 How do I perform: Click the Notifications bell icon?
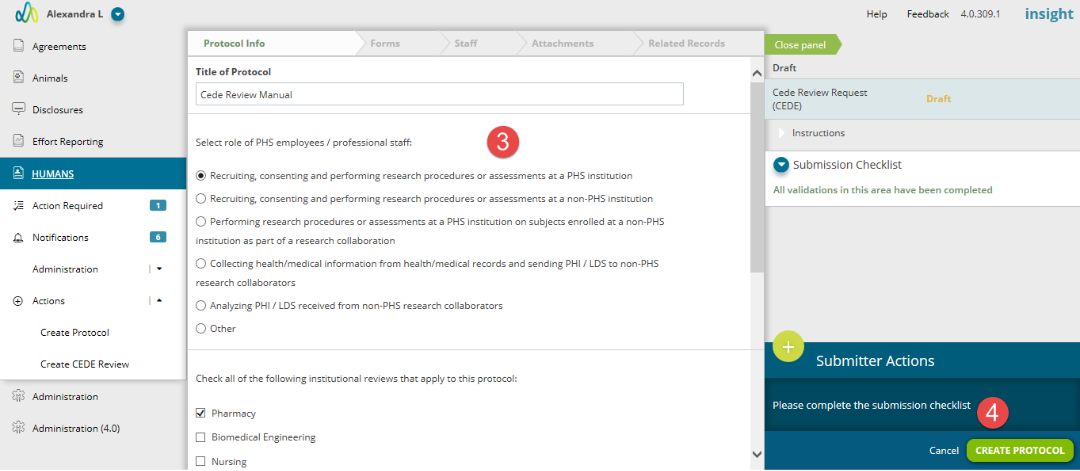point(19,238)
